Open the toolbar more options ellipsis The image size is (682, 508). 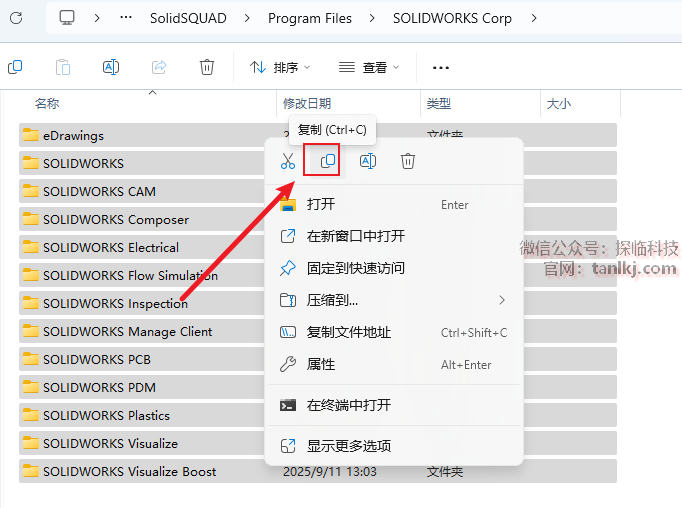441,67
